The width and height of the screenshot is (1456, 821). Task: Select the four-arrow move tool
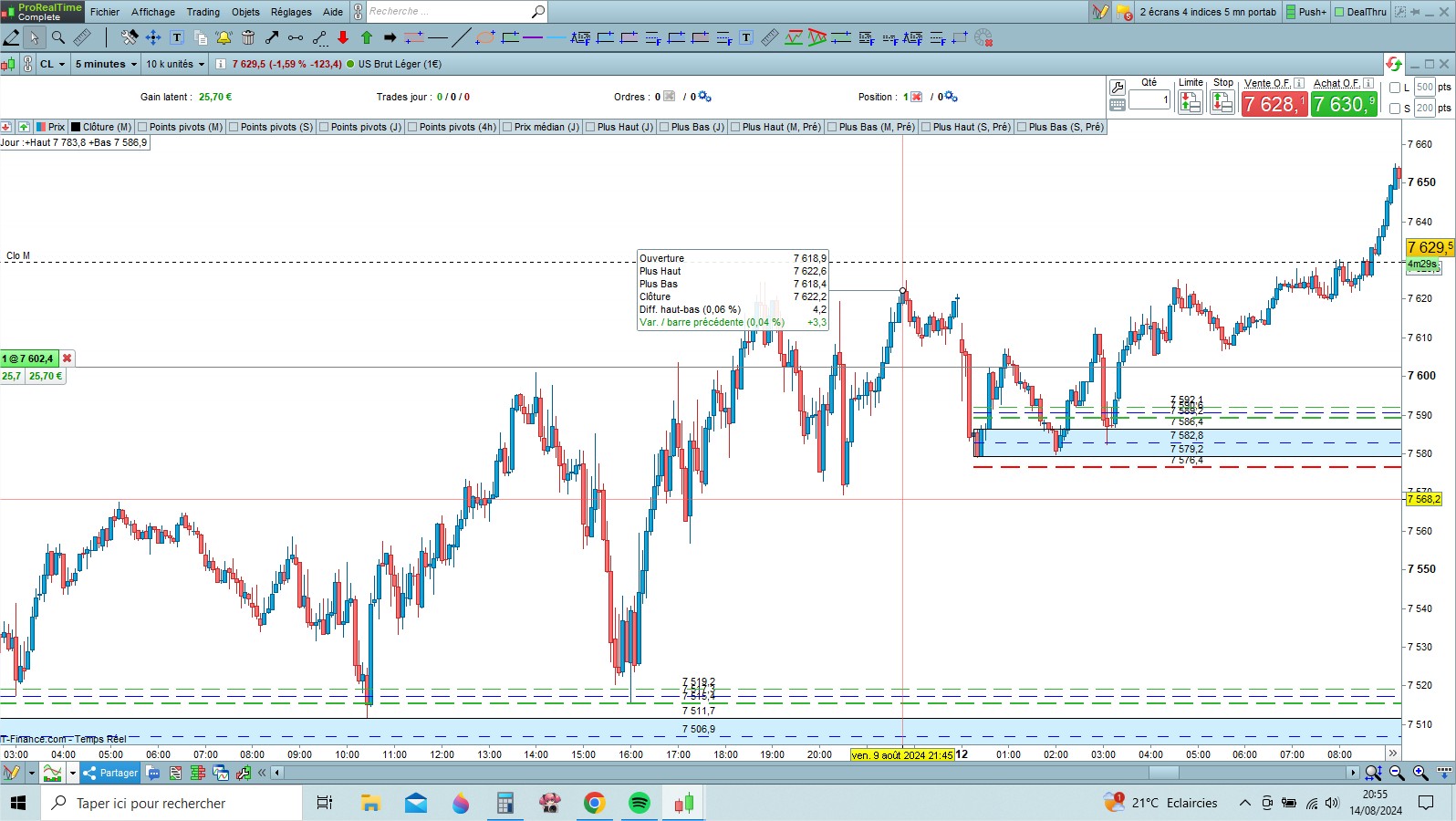pos(153,37)
